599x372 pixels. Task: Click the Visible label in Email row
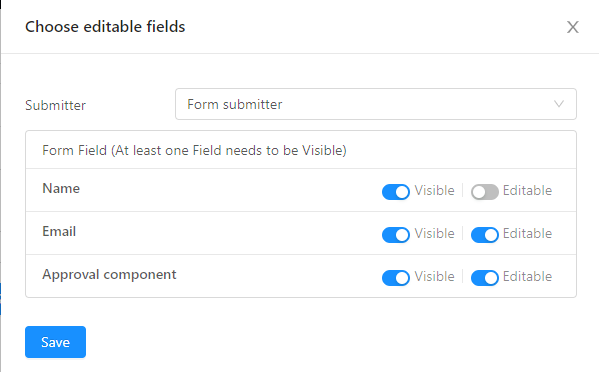(x=434, y=233)
